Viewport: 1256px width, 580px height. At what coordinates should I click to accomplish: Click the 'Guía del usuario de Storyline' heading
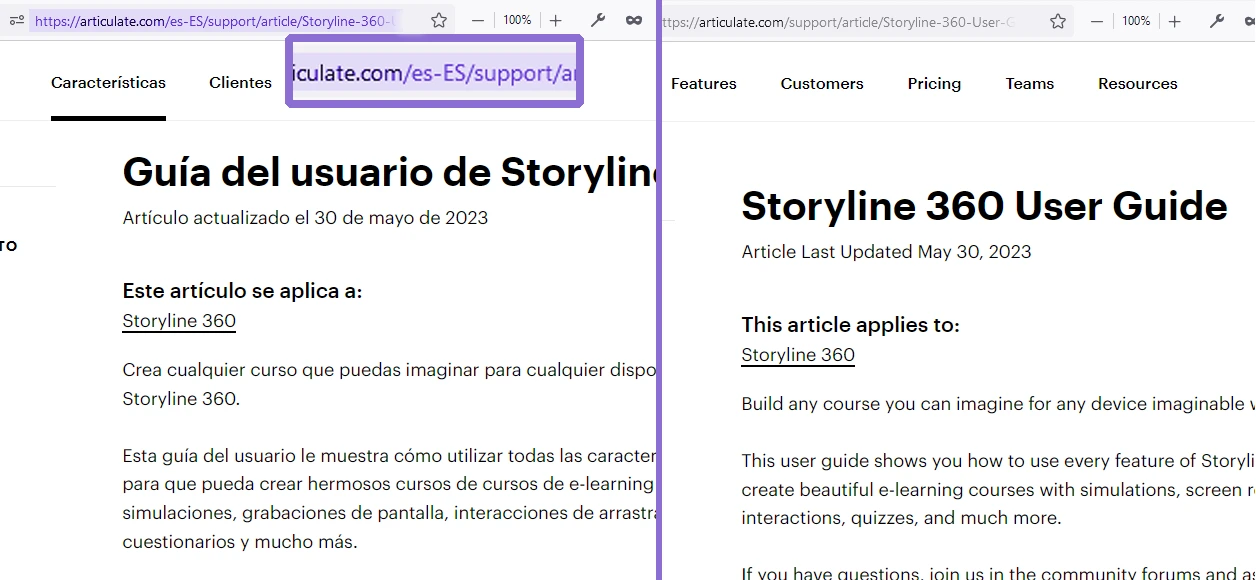(x=389, y=173)
